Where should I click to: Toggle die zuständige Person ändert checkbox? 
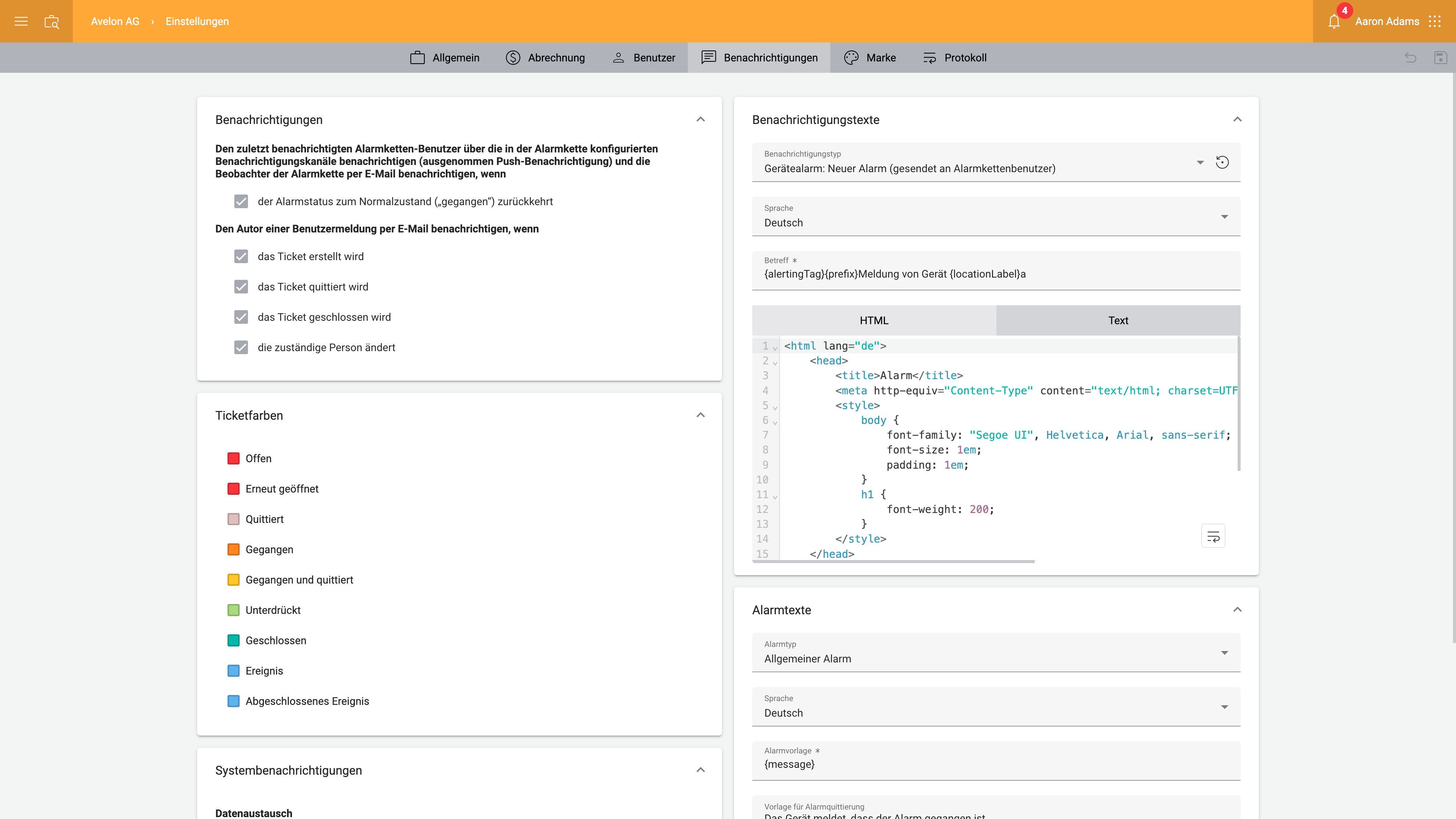(241, 347)
